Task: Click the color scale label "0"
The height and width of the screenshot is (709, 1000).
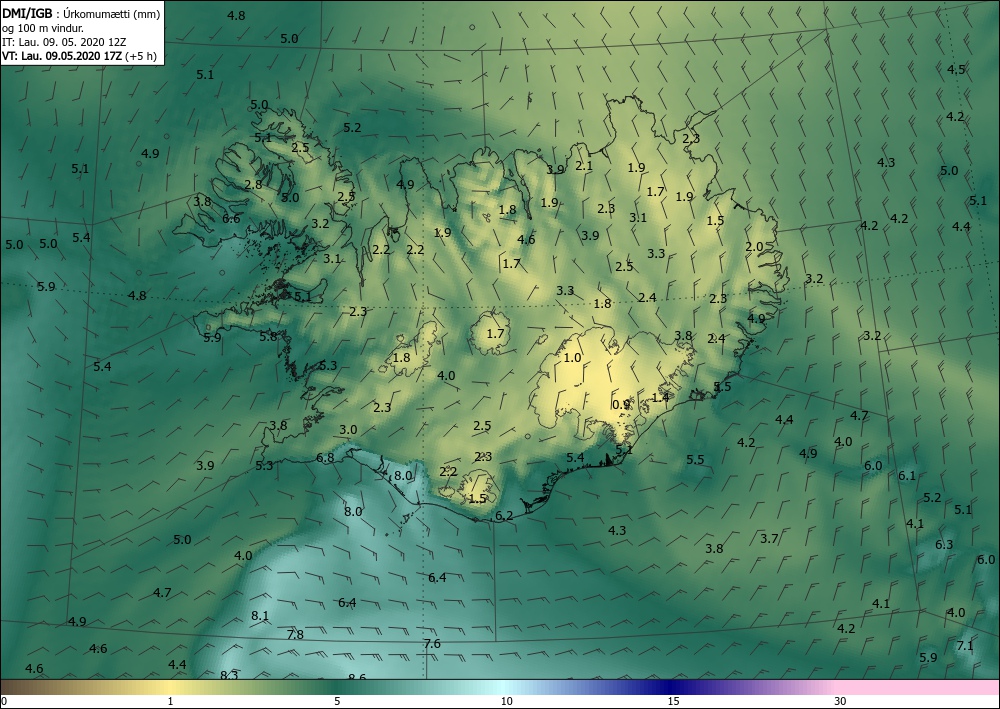Action: click(x=4, y=701)
